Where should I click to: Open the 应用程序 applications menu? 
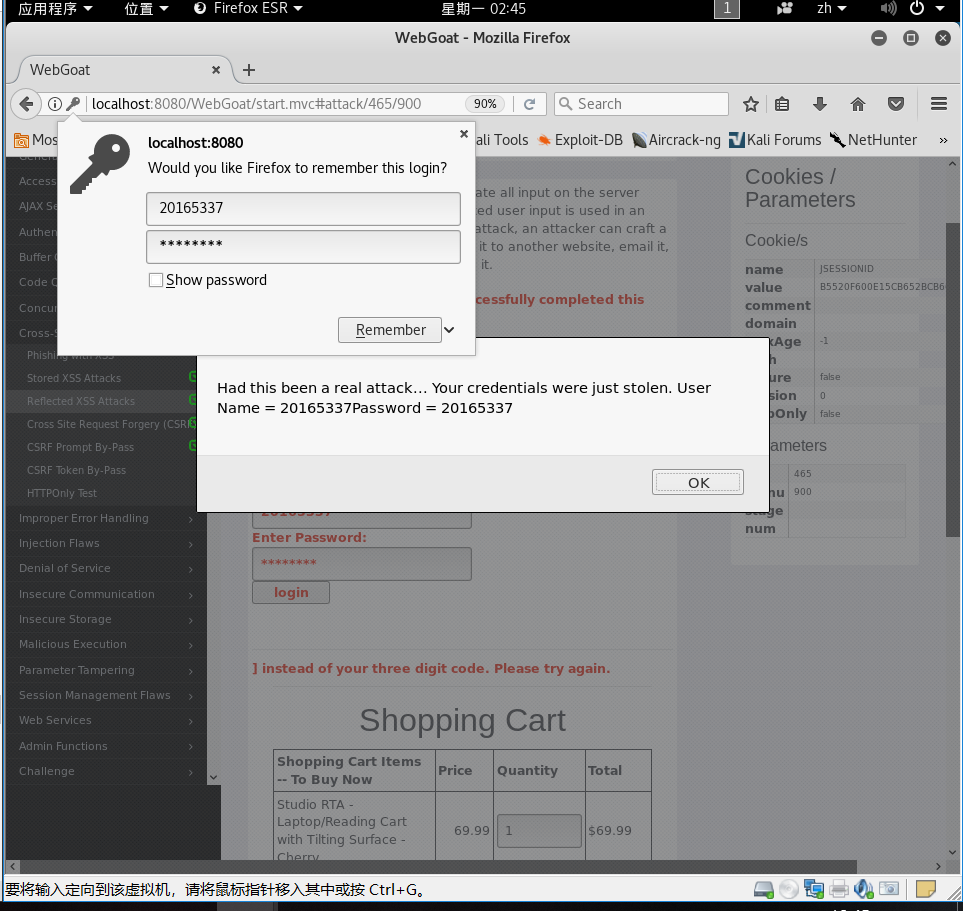pos(55,9)
